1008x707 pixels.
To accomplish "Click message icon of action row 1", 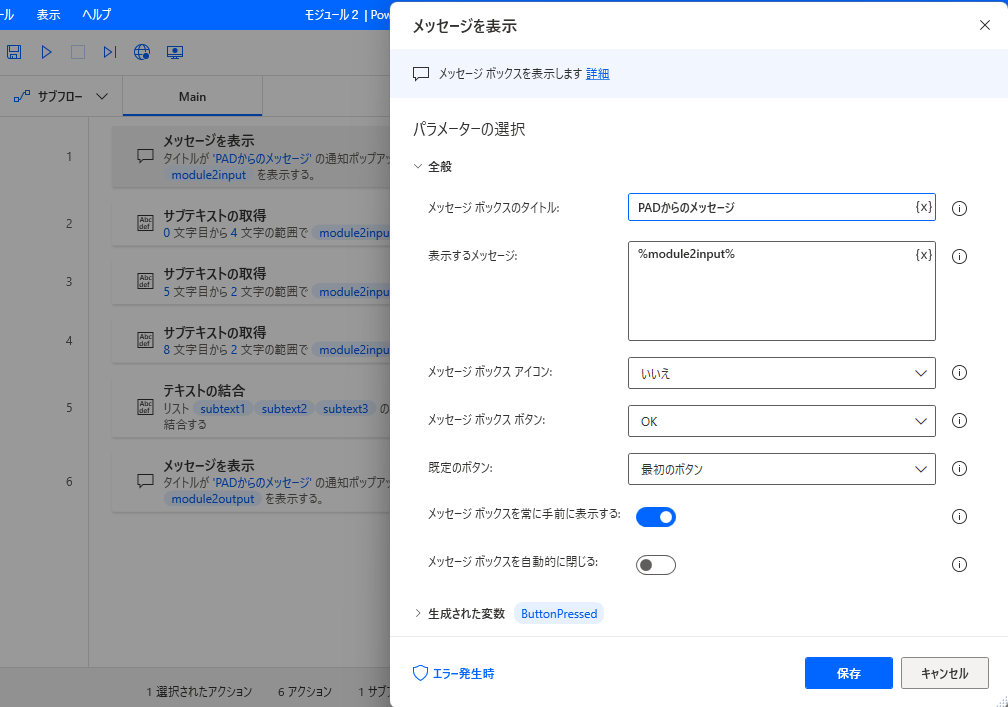I will click(x=145, y=156).
